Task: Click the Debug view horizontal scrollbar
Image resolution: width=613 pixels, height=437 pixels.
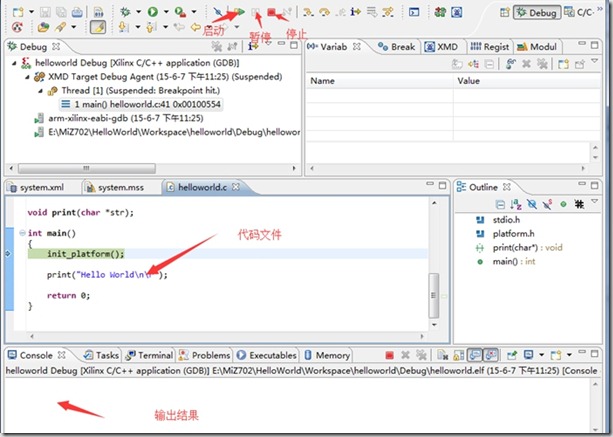Action: point(87,168)
